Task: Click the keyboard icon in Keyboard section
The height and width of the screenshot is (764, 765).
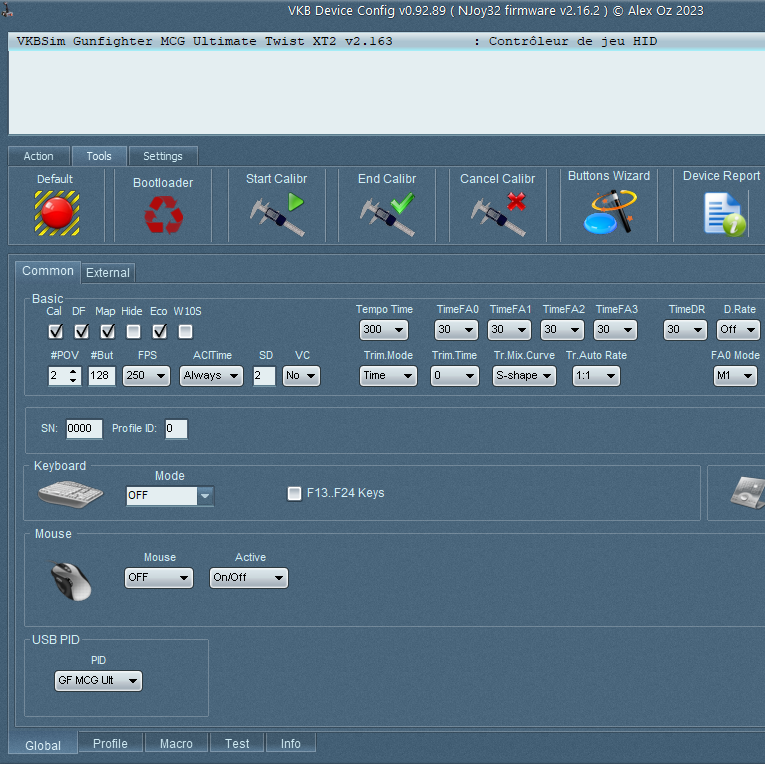Action: 71,494
